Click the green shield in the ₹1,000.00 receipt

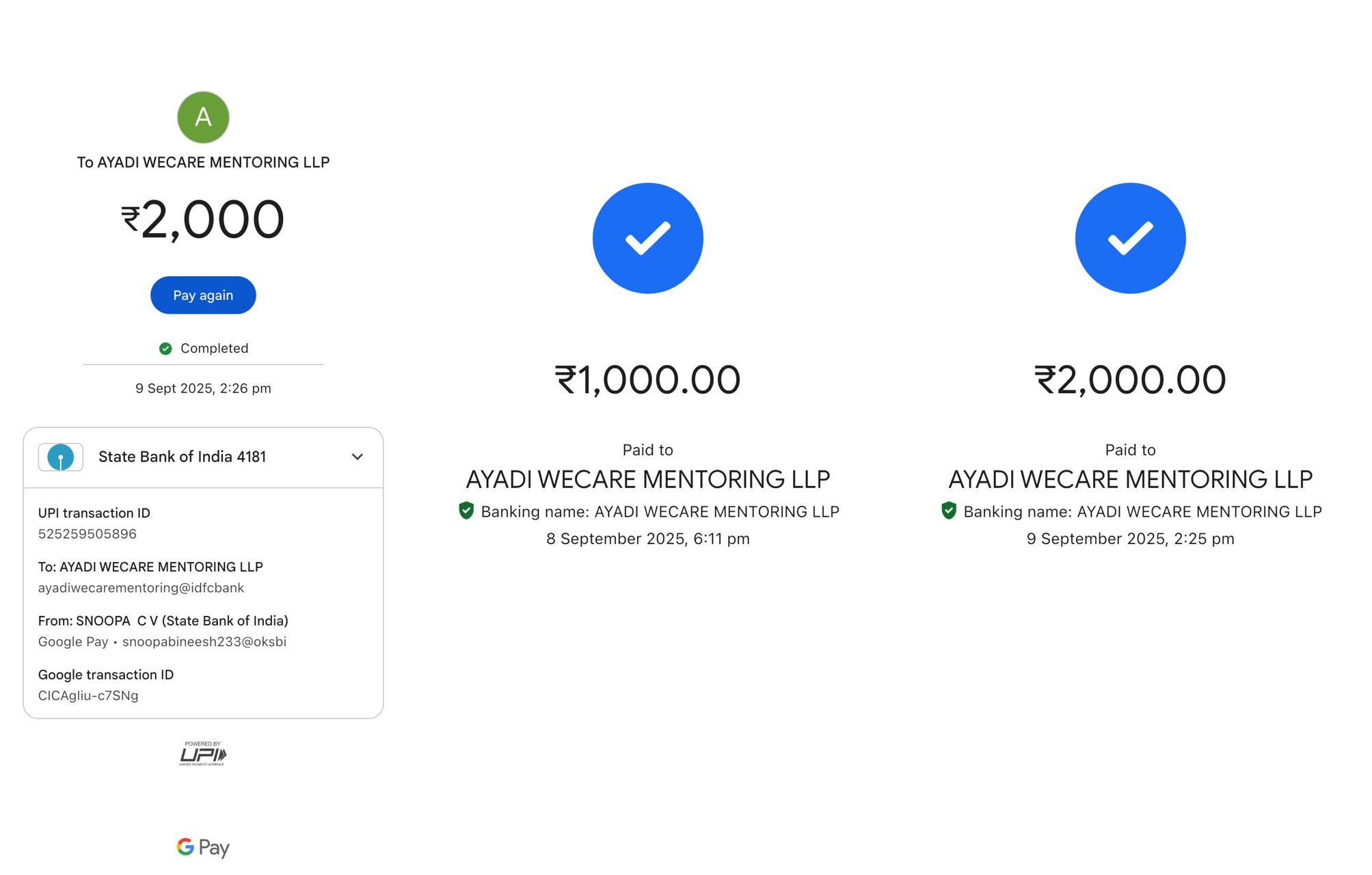[466, 511]
